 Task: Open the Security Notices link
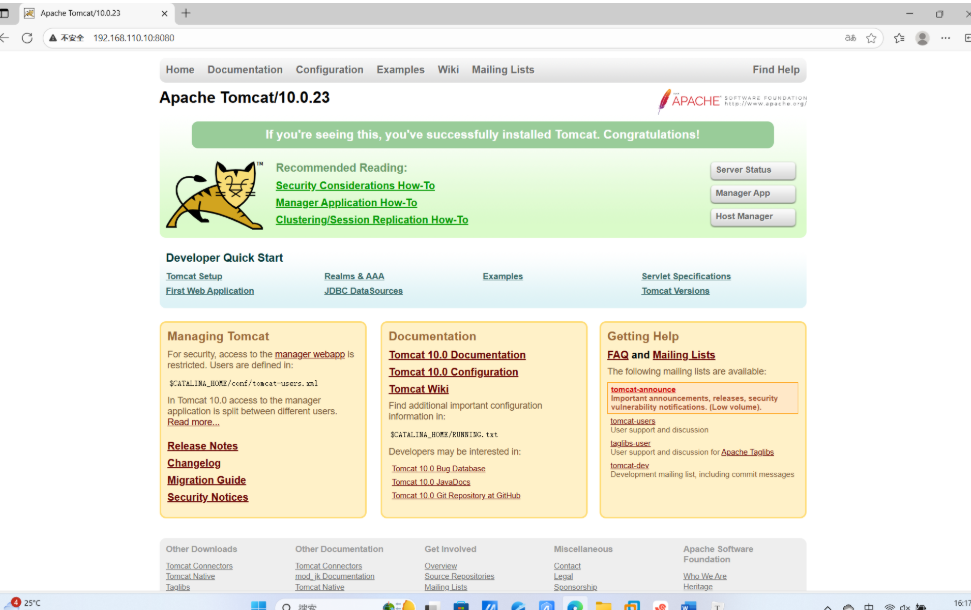[207, 497]
